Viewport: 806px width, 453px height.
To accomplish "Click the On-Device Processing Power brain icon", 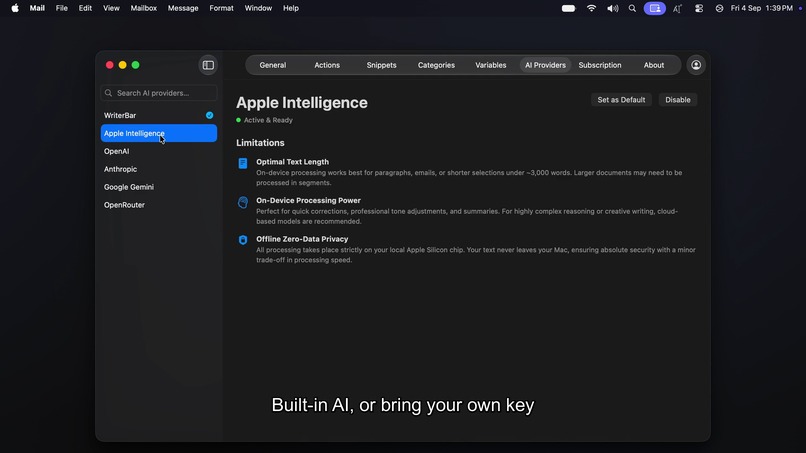I will [x=243, y=202].
